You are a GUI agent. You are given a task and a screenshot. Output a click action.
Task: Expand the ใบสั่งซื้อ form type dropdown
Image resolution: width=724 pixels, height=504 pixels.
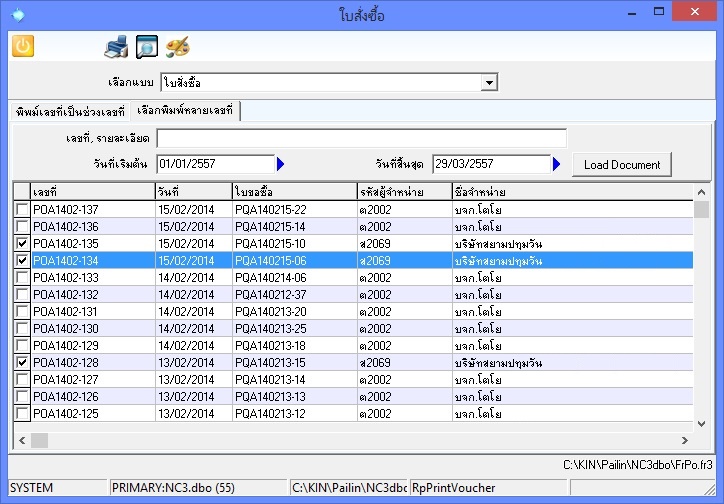489,82
